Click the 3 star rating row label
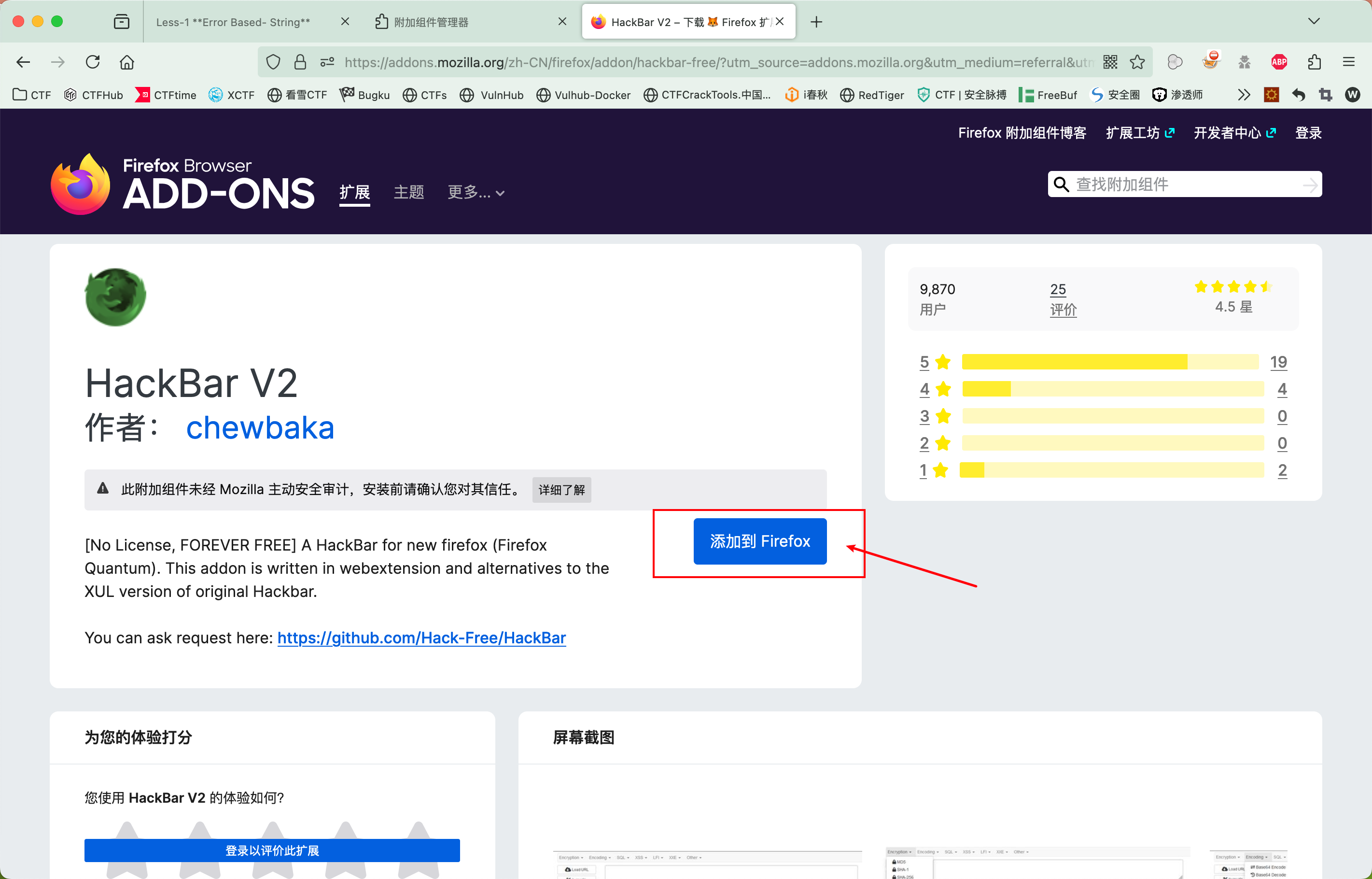Image resolution: width=1372 pixels, height=879 pixels. [x=924, y=416]
